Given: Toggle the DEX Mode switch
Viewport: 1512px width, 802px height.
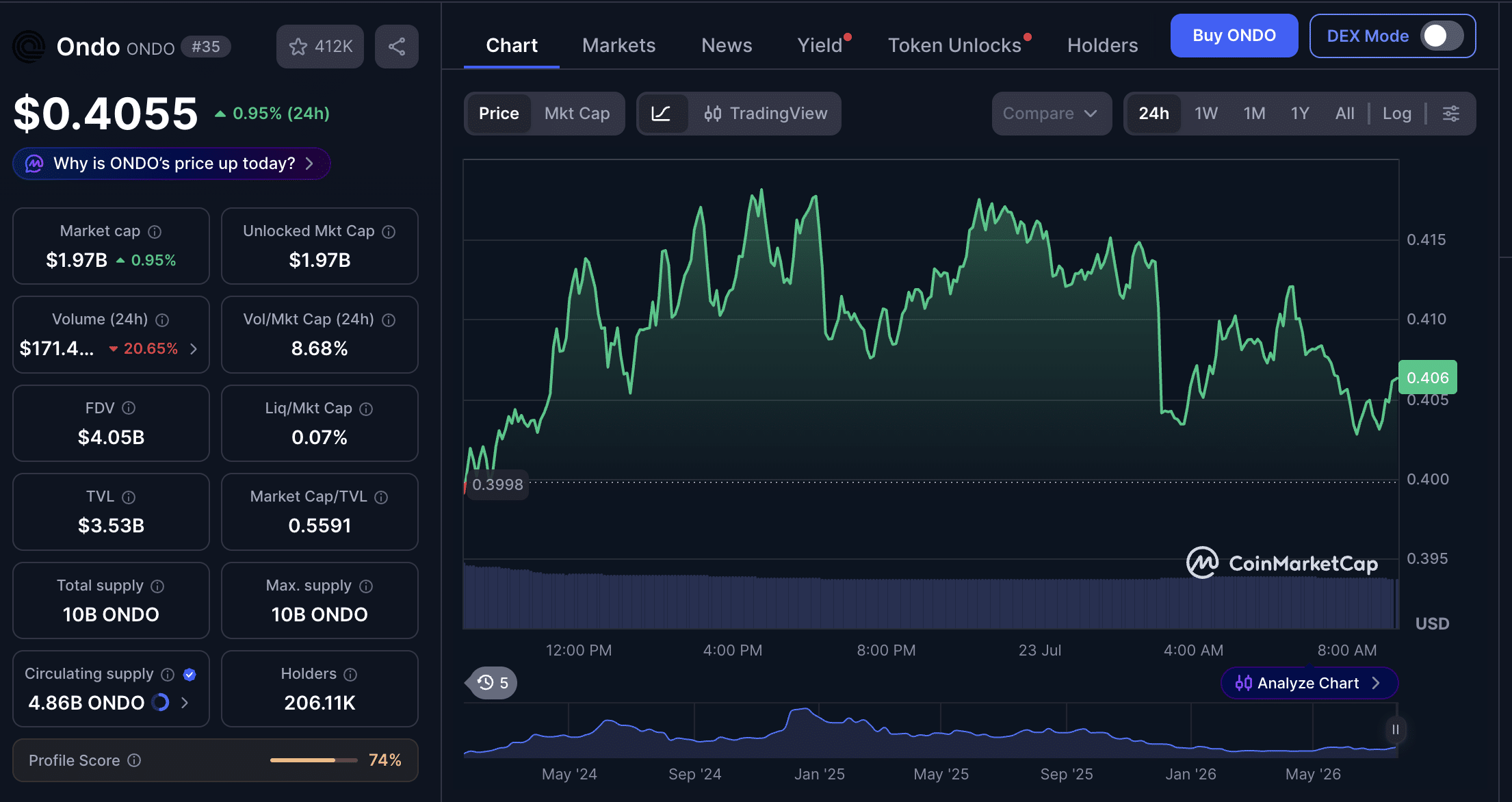Looking at the screenshot, I should (1442, 36).
